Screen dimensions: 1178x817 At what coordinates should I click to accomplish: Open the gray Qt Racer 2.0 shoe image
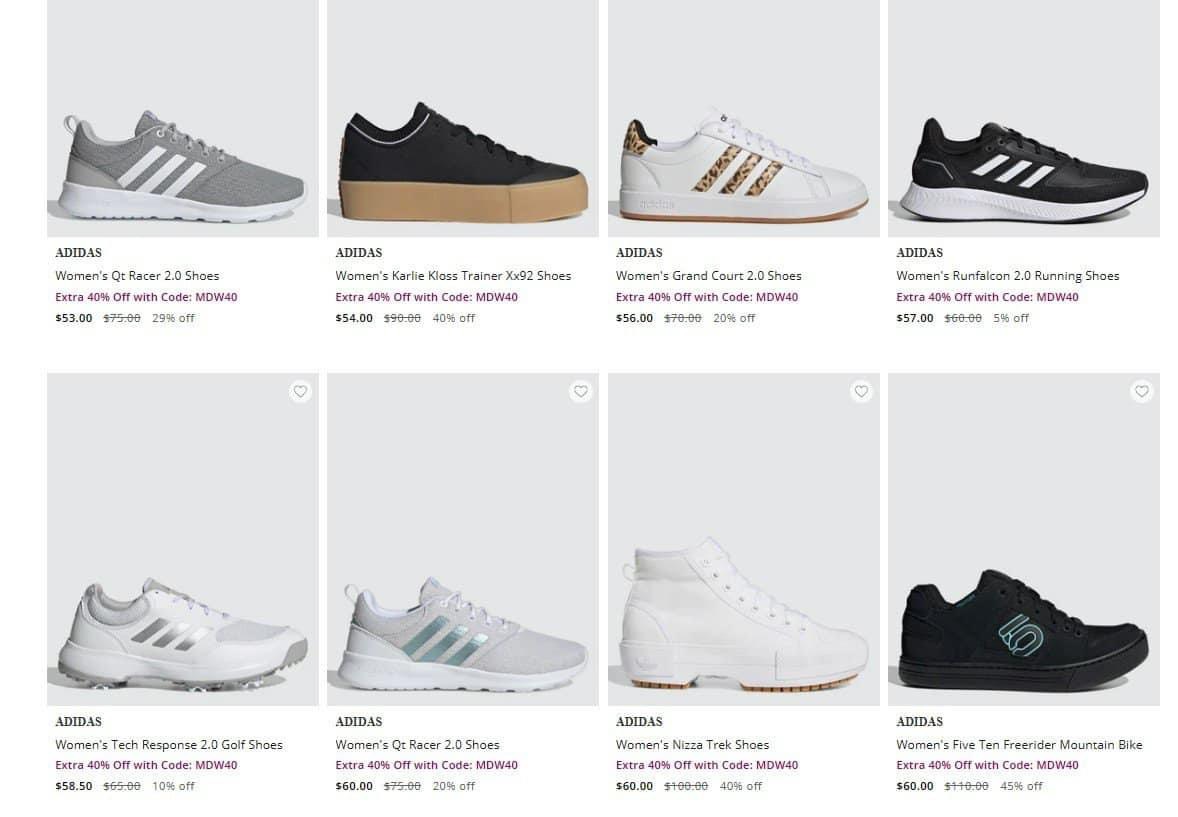point(183,165)
